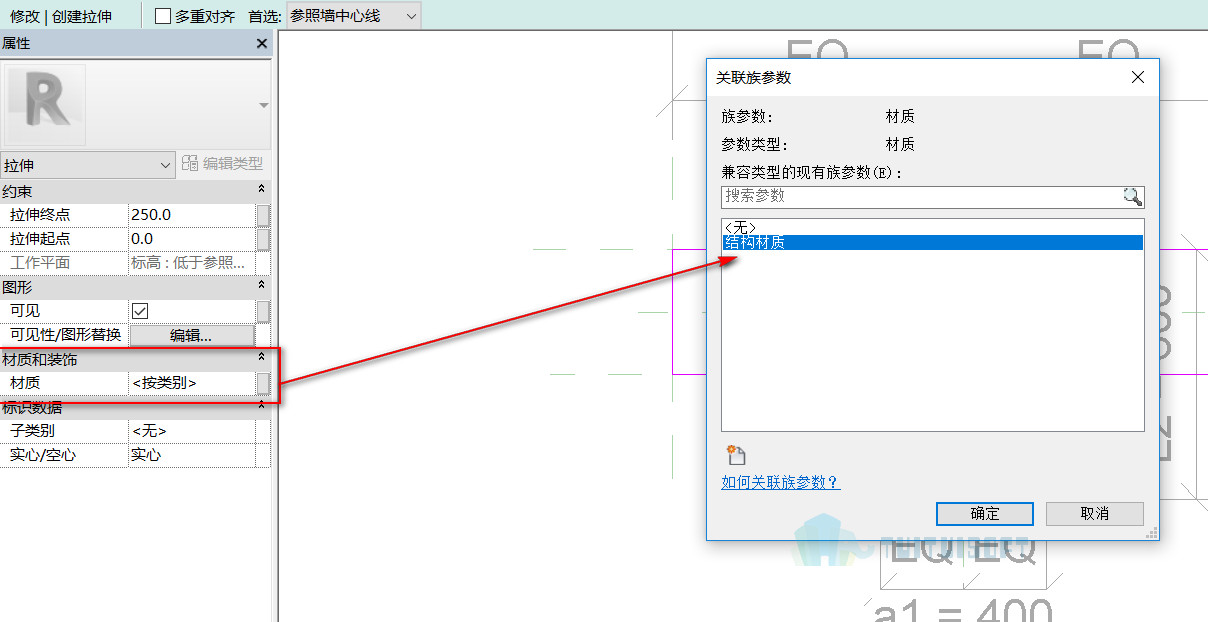
Task: Click associate parameter button for 拉伸终点
Action: [263, 215]
